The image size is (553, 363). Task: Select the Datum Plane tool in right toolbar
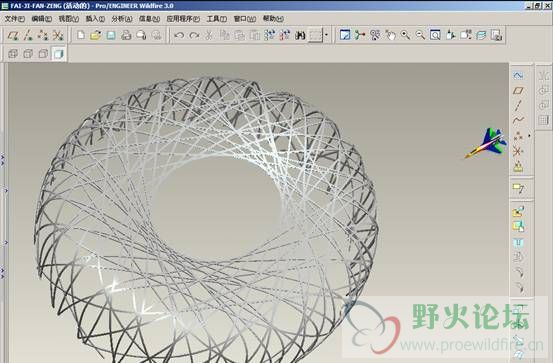518,90
